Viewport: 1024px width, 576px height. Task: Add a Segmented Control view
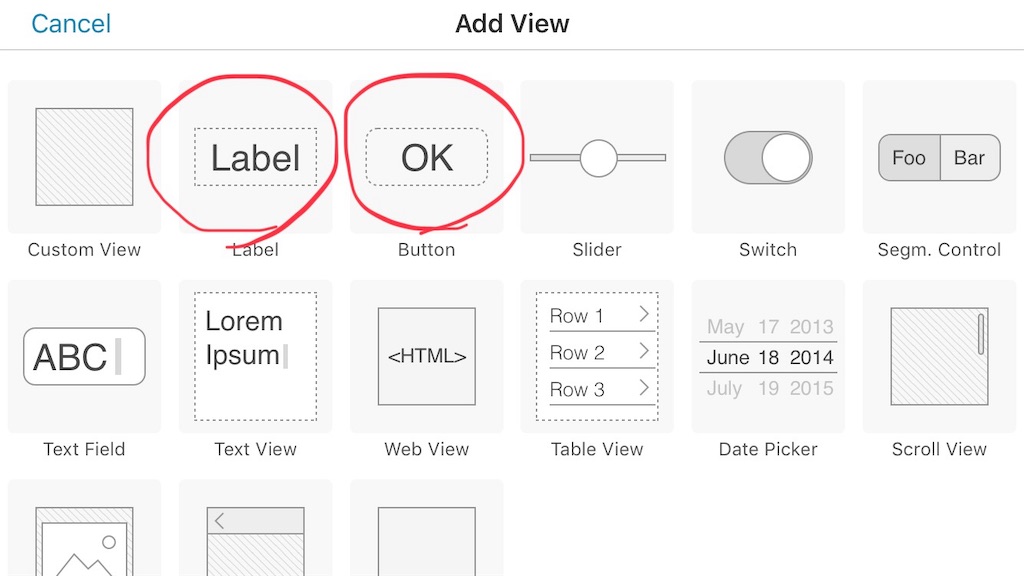click(x=939, y=157)
